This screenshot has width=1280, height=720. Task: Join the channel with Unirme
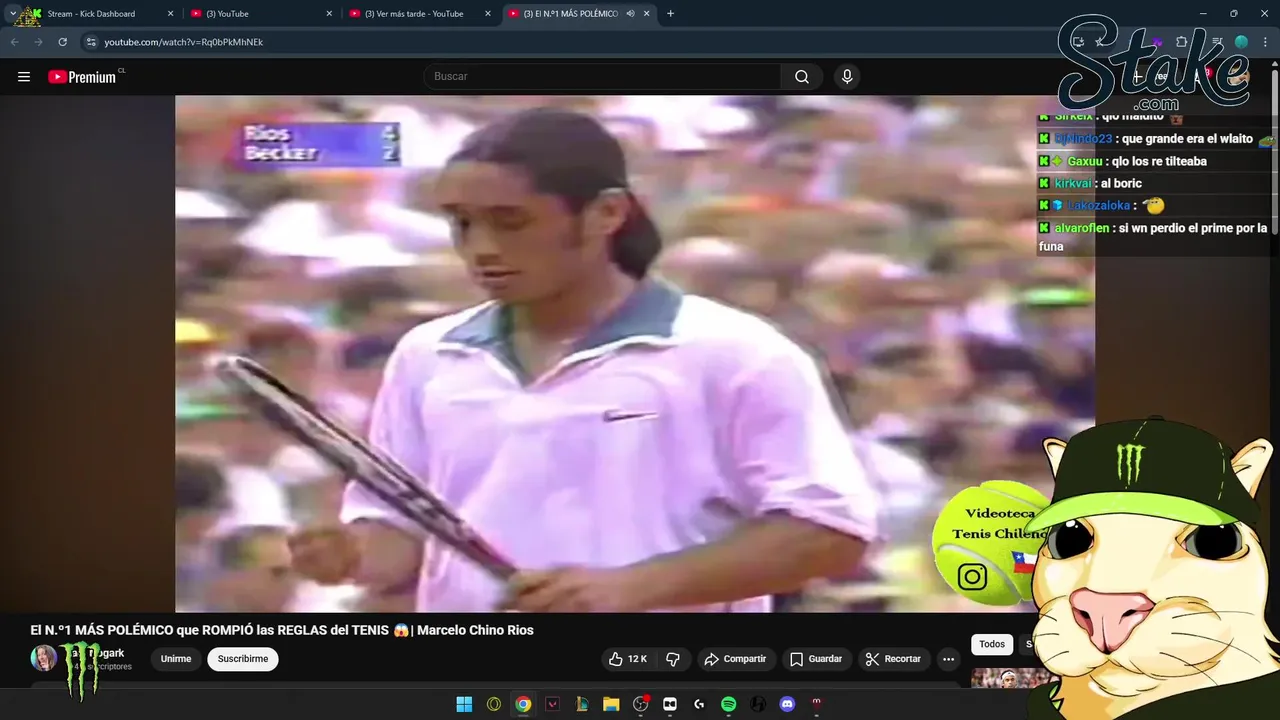click(176, 659)
